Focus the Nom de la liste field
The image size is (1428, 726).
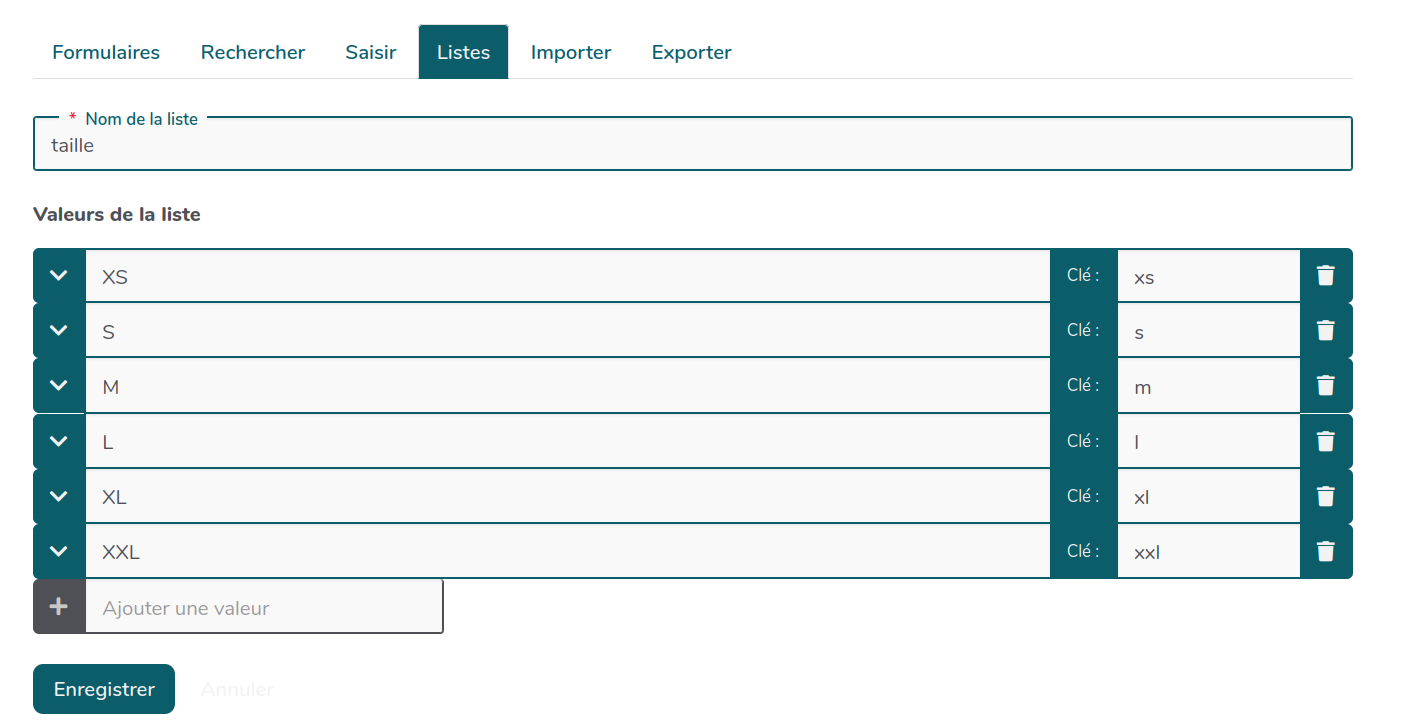coord(692,146)
